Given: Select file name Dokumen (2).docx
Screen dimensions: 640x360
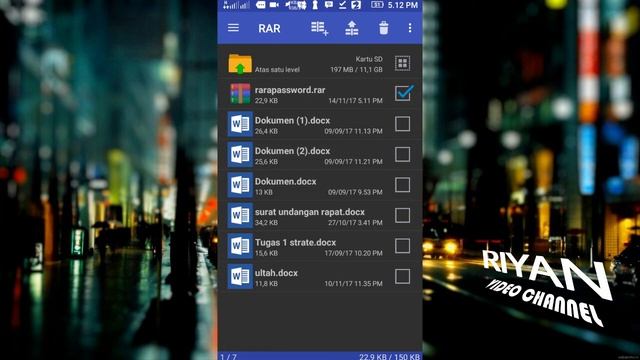Looking at the screenshot, I should point(292,151).
